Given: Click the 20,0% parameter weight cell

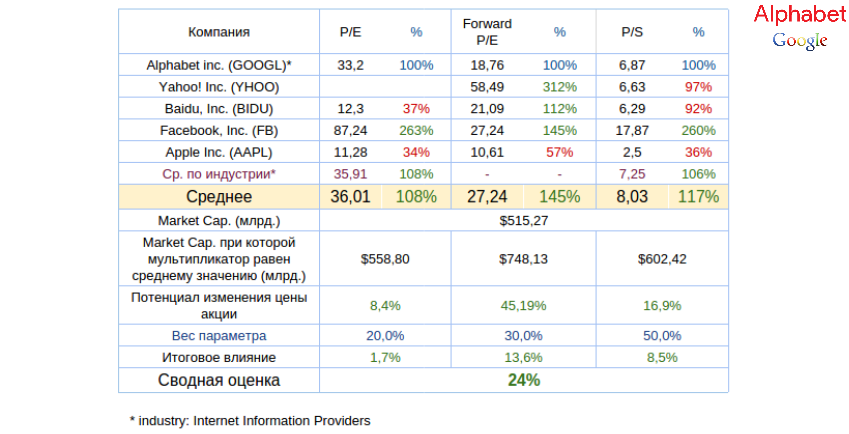Looking at the screenshot, I should tap(385, 336).
